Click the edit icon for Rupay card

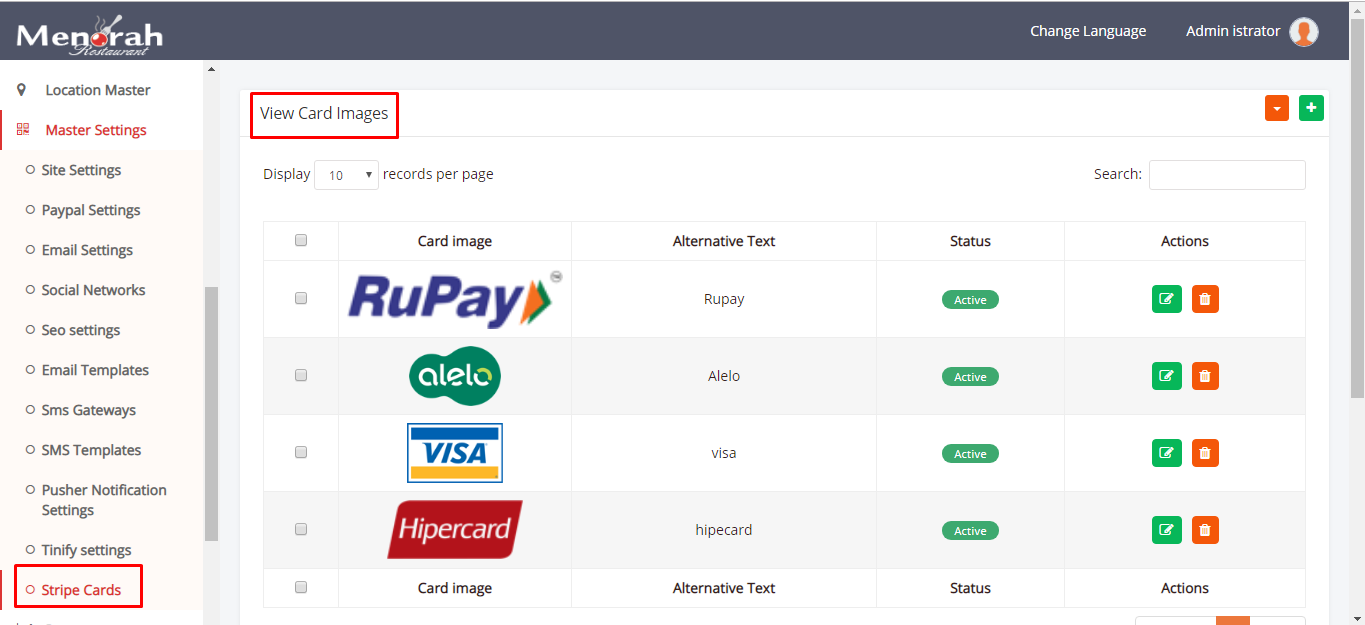[x=1166, y=299]
